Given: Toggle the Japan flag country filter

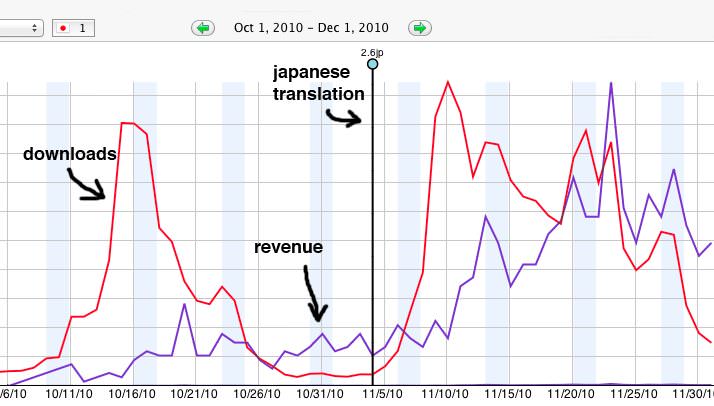Looking at the screenshot, I should coord(74,28).
